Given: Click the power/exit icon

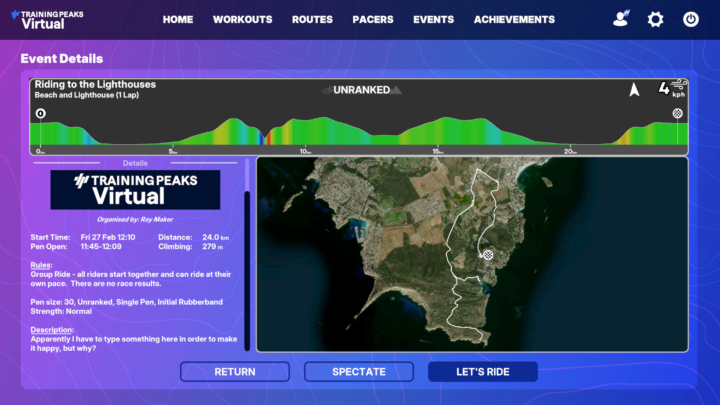Looking at the screenshot, I should tap(690, 19).
